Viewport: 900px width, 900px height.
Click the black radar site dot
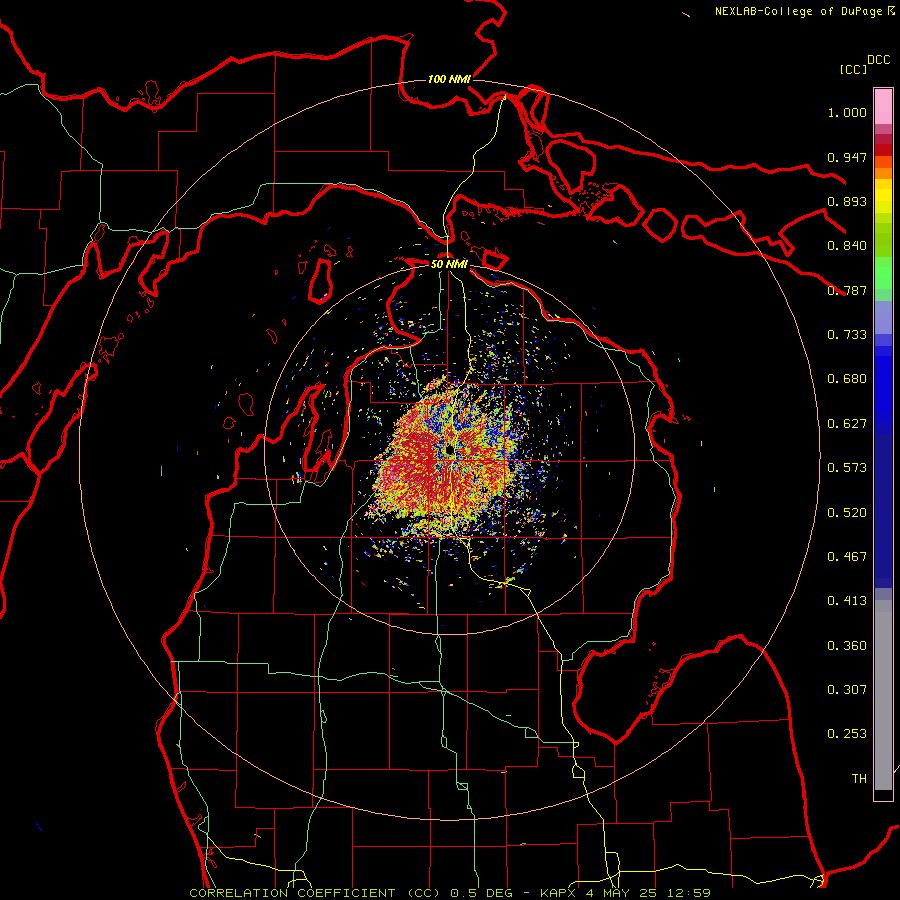449,451
